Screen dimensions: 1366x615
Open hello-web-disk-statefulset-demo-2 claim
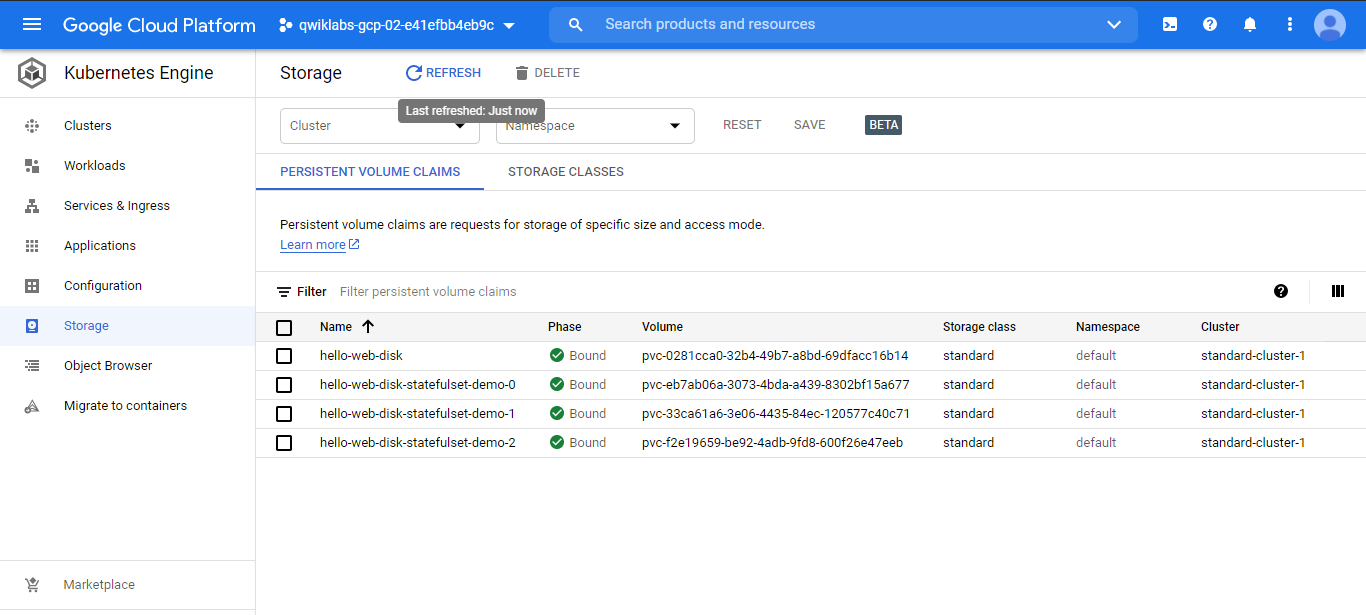click(418, 443)
